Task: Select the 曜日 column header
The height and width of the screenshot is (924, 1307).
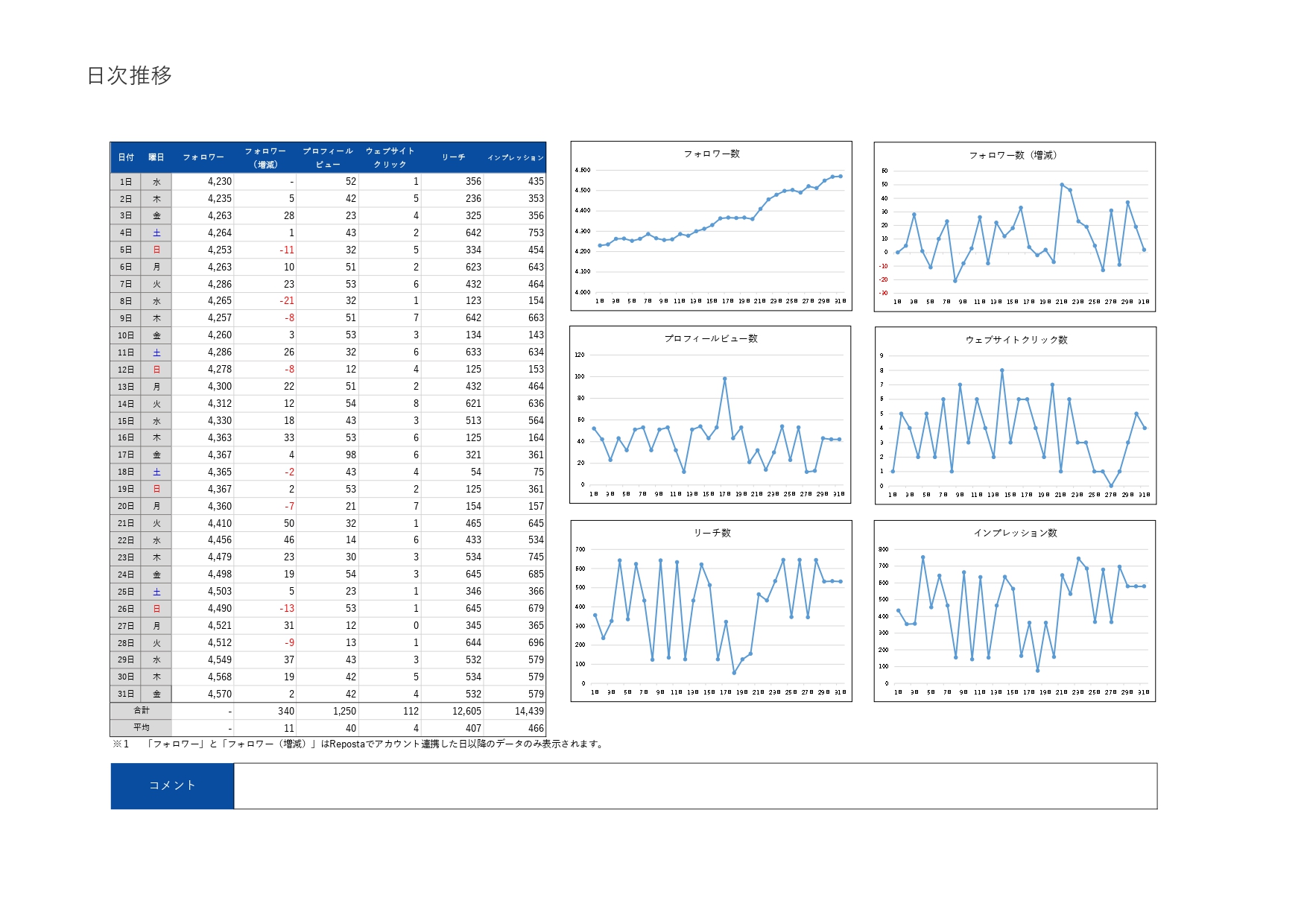Action: 156,157
